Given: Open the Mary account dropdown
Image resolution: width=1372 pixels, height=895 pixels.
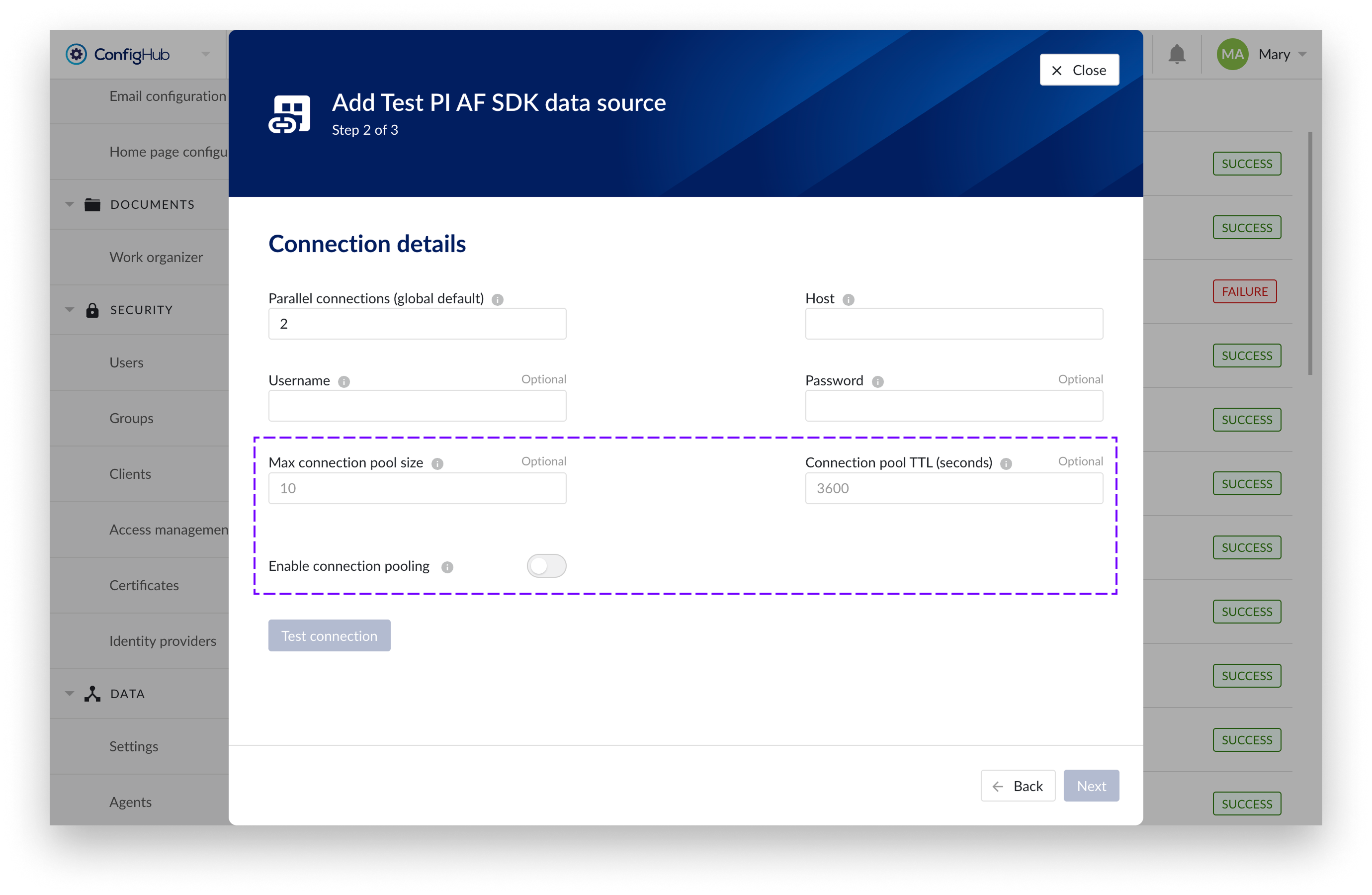Looking at the screenshot, I should coord(1302,54).
